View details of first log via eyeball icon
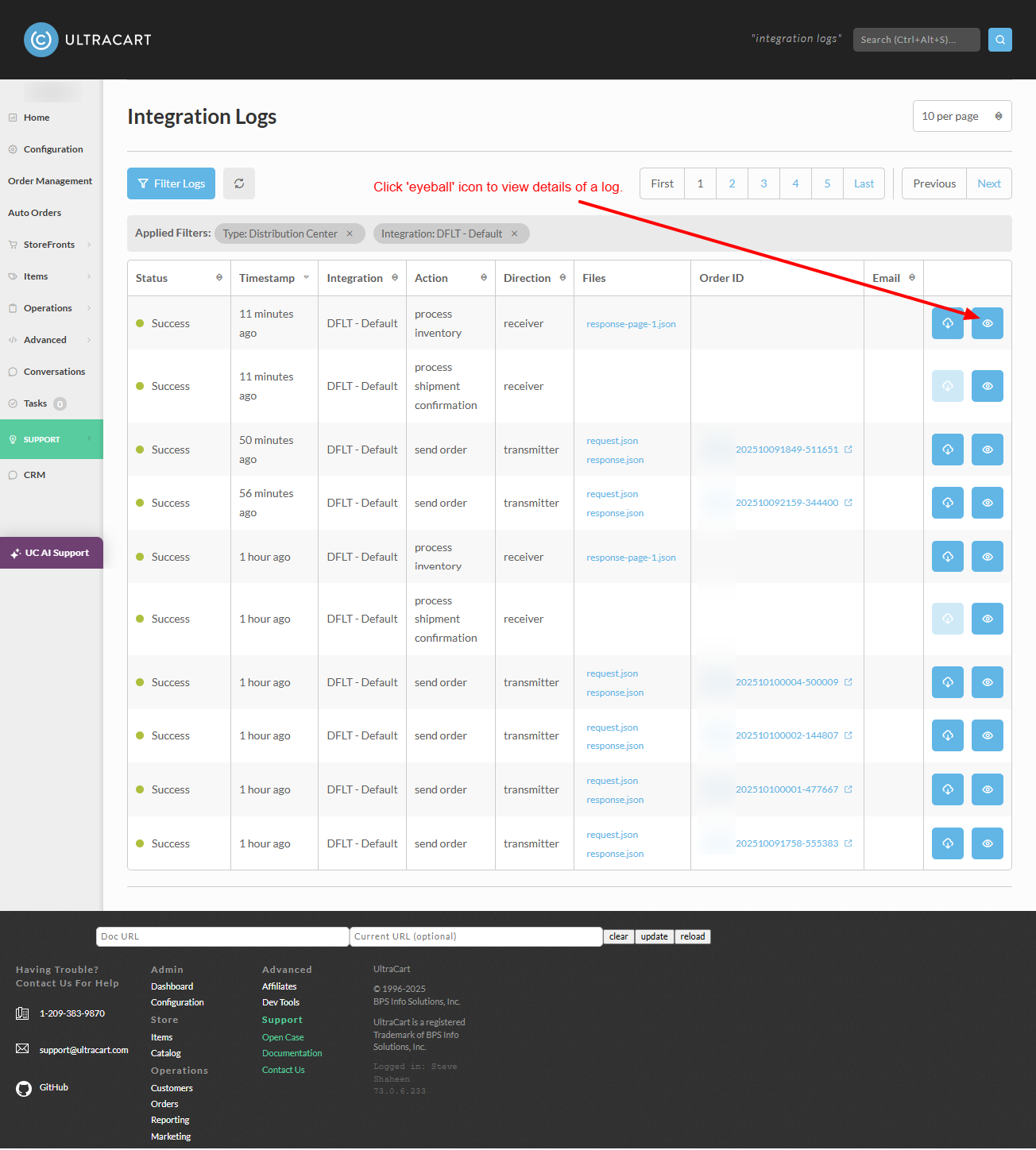This screenshot has width=1036, height=1150. [x=988, y=323]
